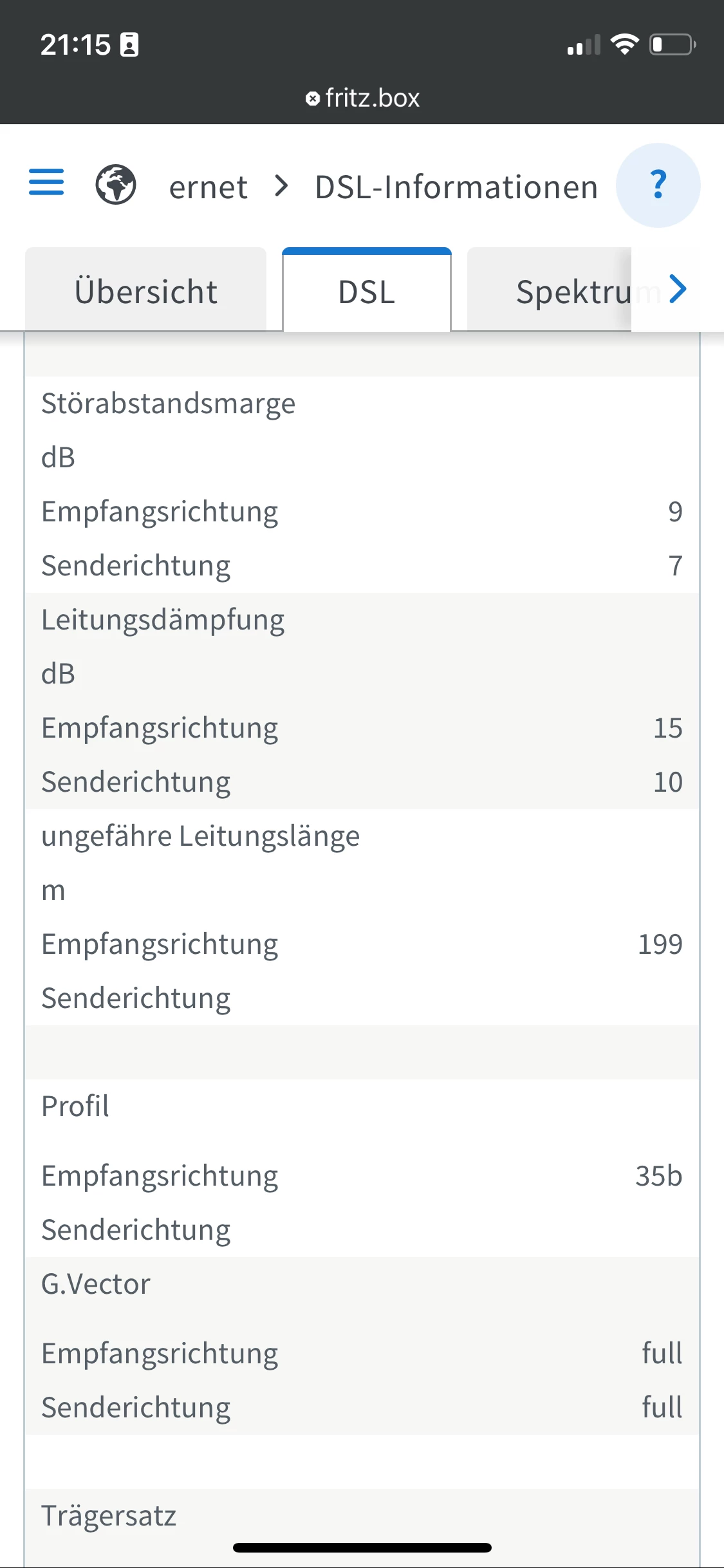Open the hamburger navigation menu
Viewport: 724px width, 1568px height.
[46, 182]
